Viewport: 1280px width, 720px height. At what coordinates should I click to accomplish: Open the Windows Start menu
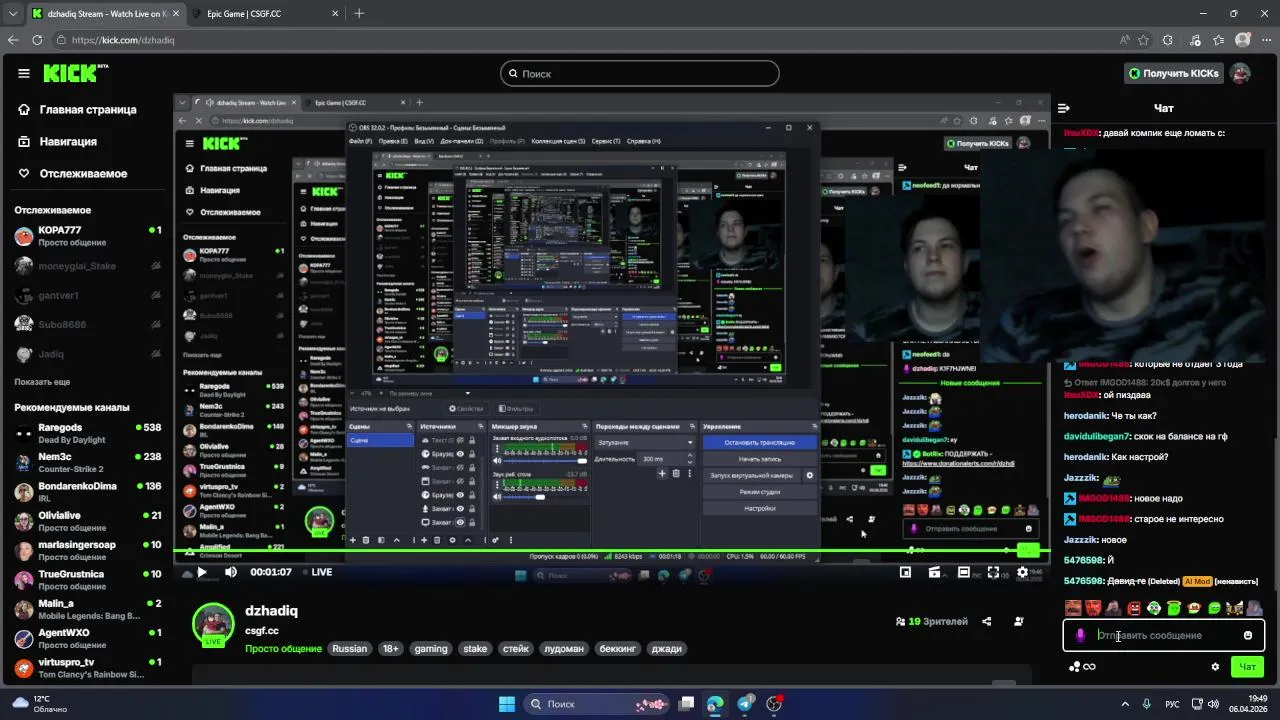click(x=507, y=703)
